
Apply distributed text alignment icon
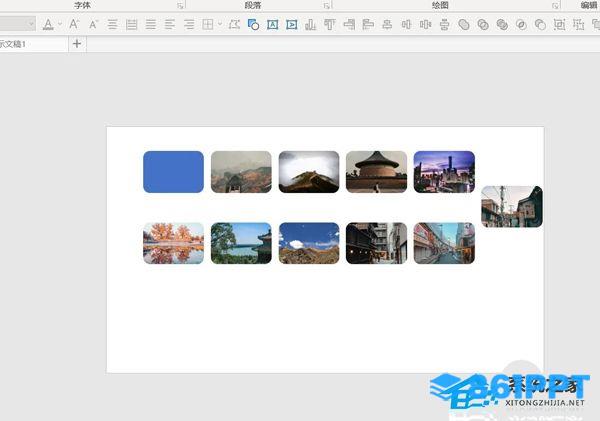click(131, 24)
